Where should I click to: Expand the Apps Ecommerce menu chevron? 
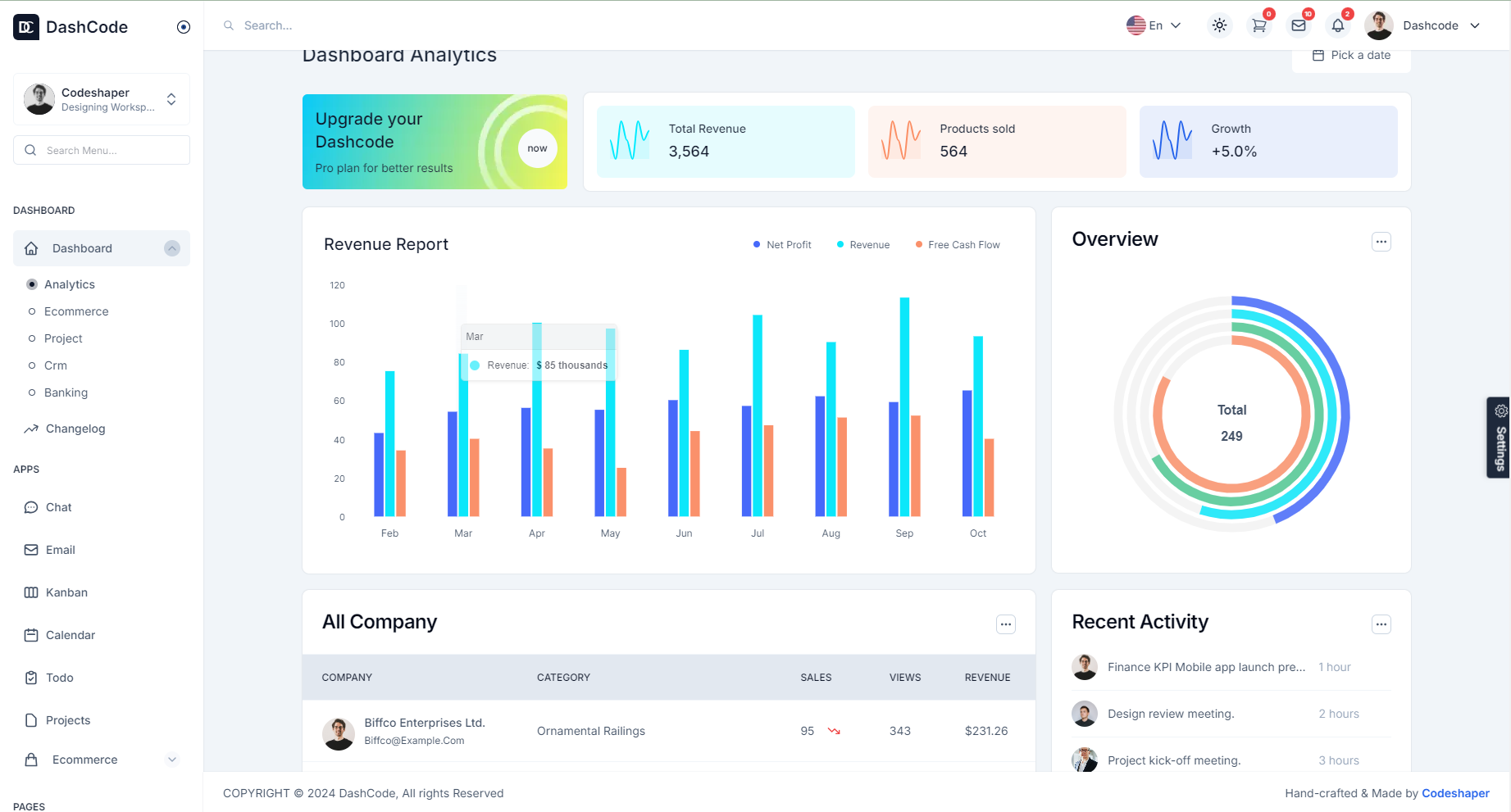coord(172,760)
